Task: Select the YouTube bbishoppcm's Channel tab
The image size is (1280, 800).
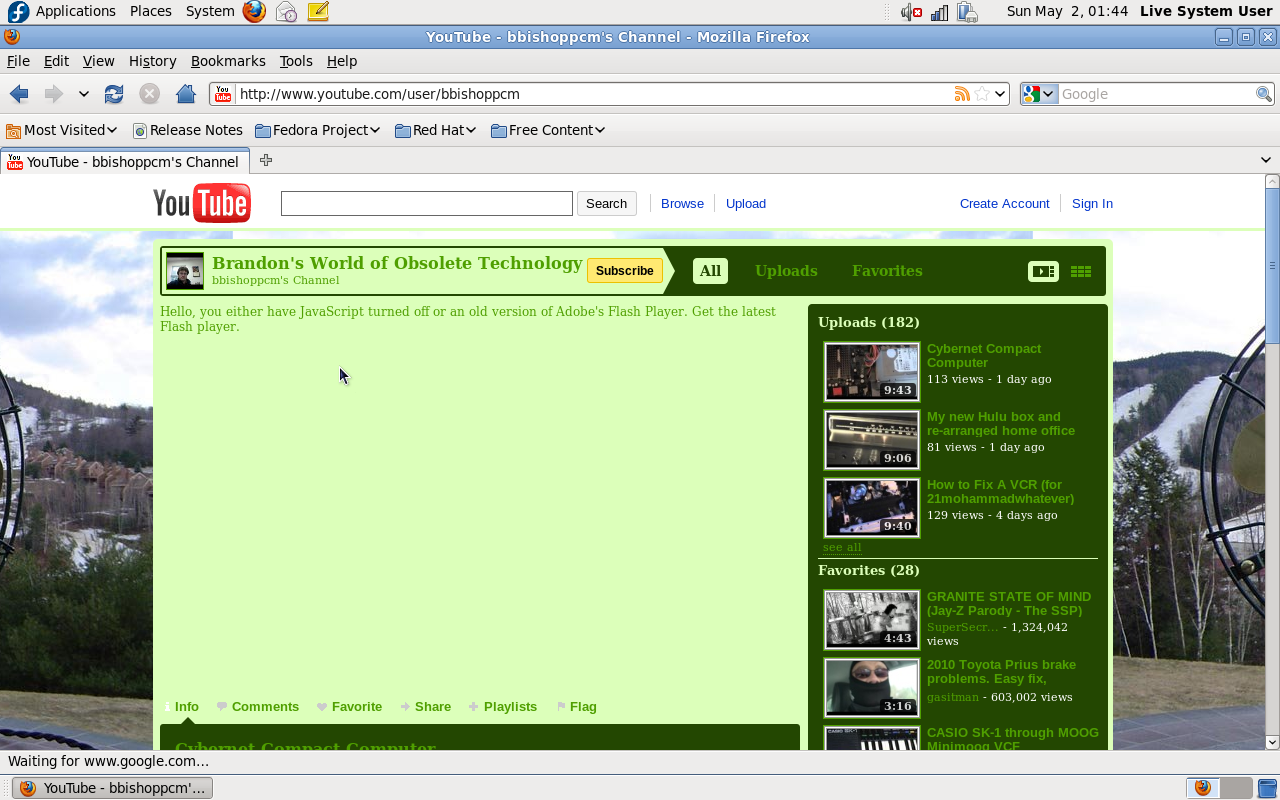Action: point(125,161)
